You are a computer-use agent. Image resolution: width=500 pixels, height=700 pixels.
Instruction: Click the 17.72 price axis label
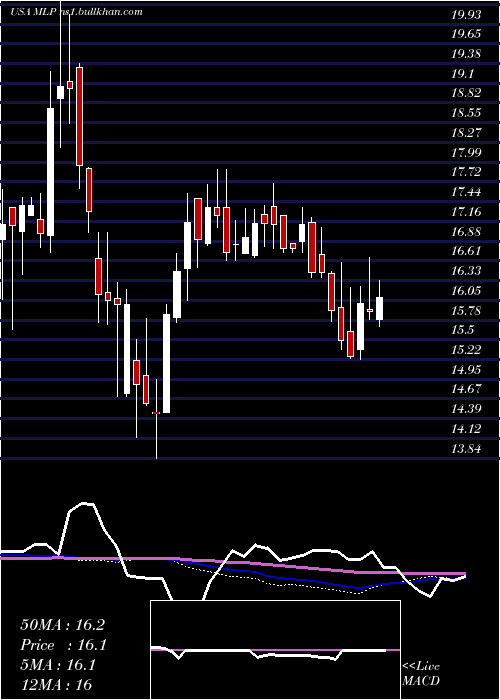(467, 172)
